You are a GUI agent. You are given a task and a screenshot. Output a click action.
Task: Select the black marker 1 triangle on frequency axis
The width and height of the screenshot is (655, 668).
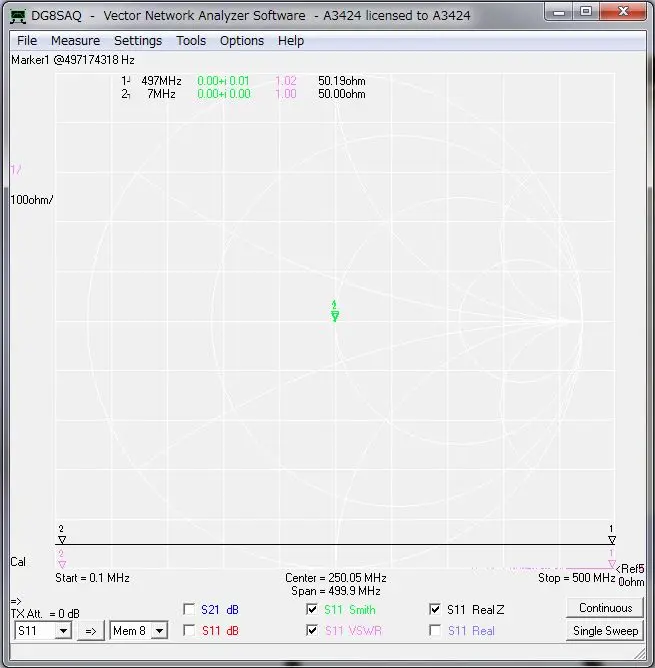pos(612,540)
